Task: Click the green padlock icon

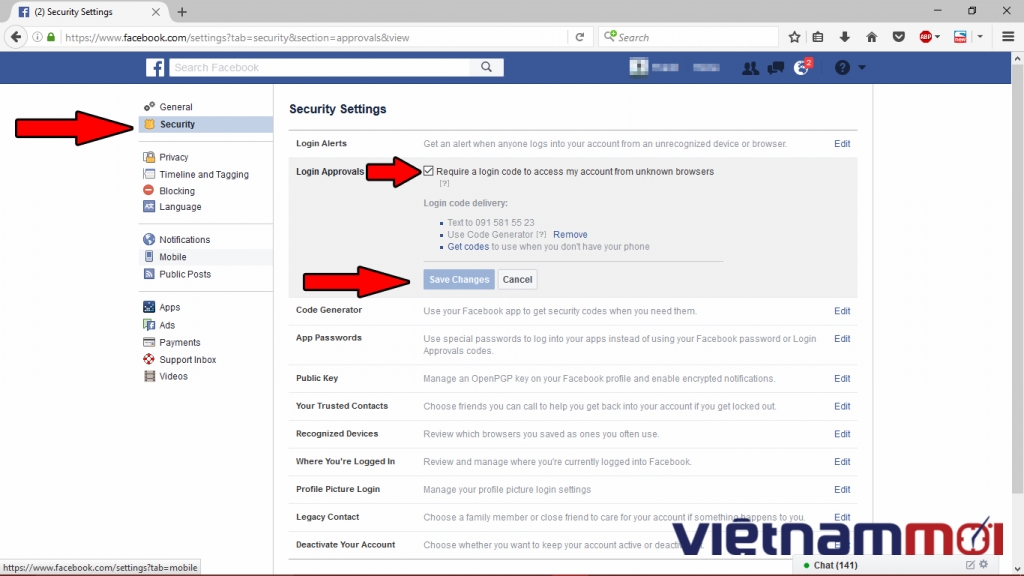Action: pyautogui.click(x=51, y=37)
